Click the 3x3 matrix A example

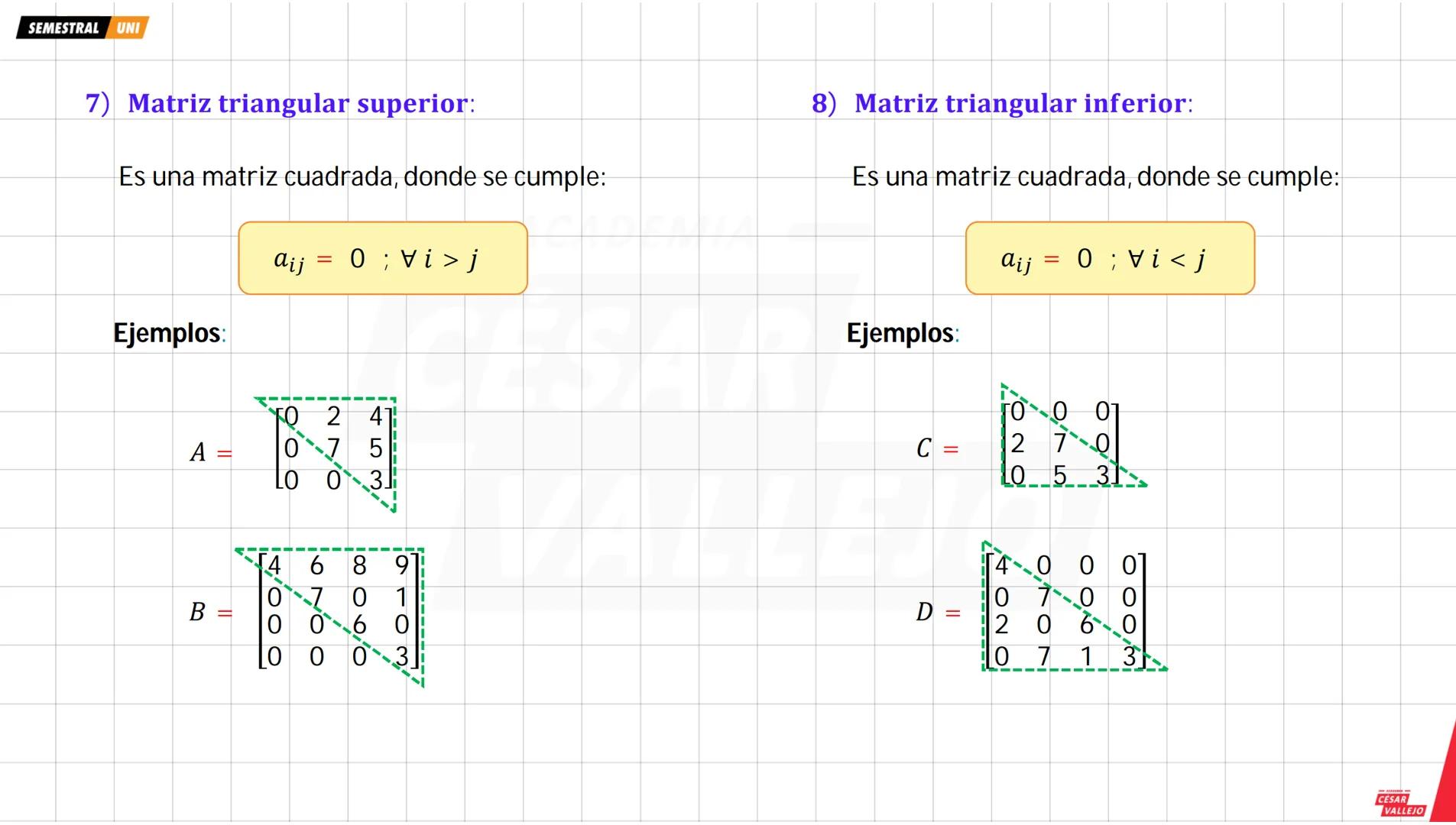click(x=334, y=448)
